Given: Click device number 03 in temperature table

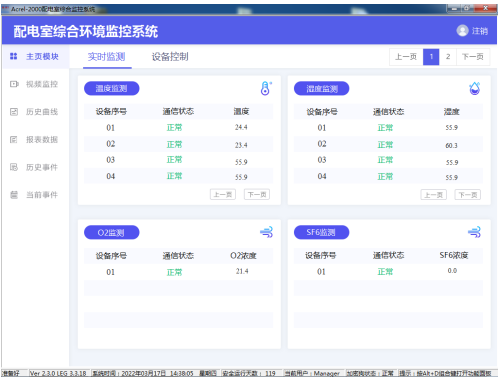Looking at the screenshot, I should pyautogui.click(x=111, y=160).
